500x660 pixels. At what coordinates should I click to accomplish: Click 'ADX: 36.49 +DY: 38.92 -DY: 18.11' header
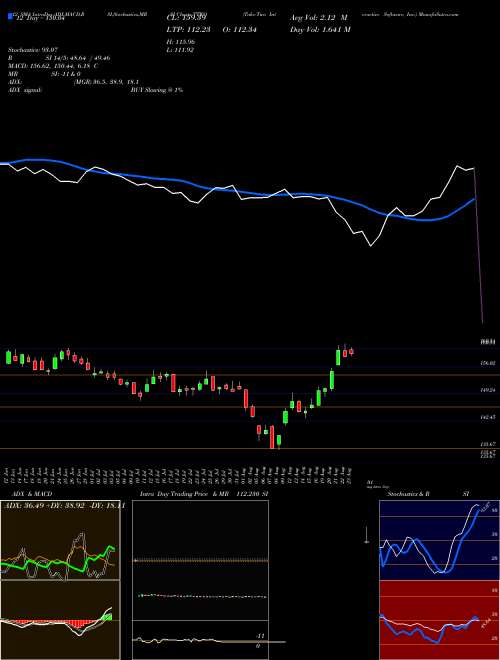pos(62,505)
